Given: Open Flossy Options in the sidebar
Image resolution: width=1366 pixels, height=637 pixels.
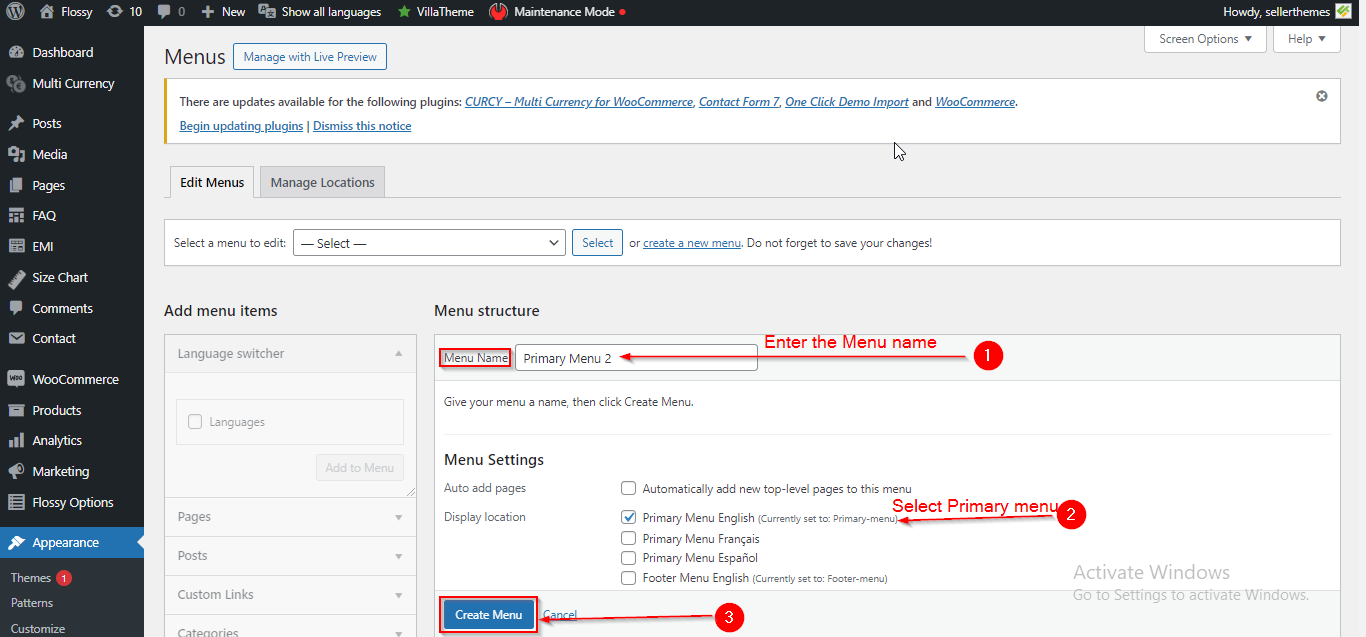Looking at the screenshot, I should click(72, 502).
